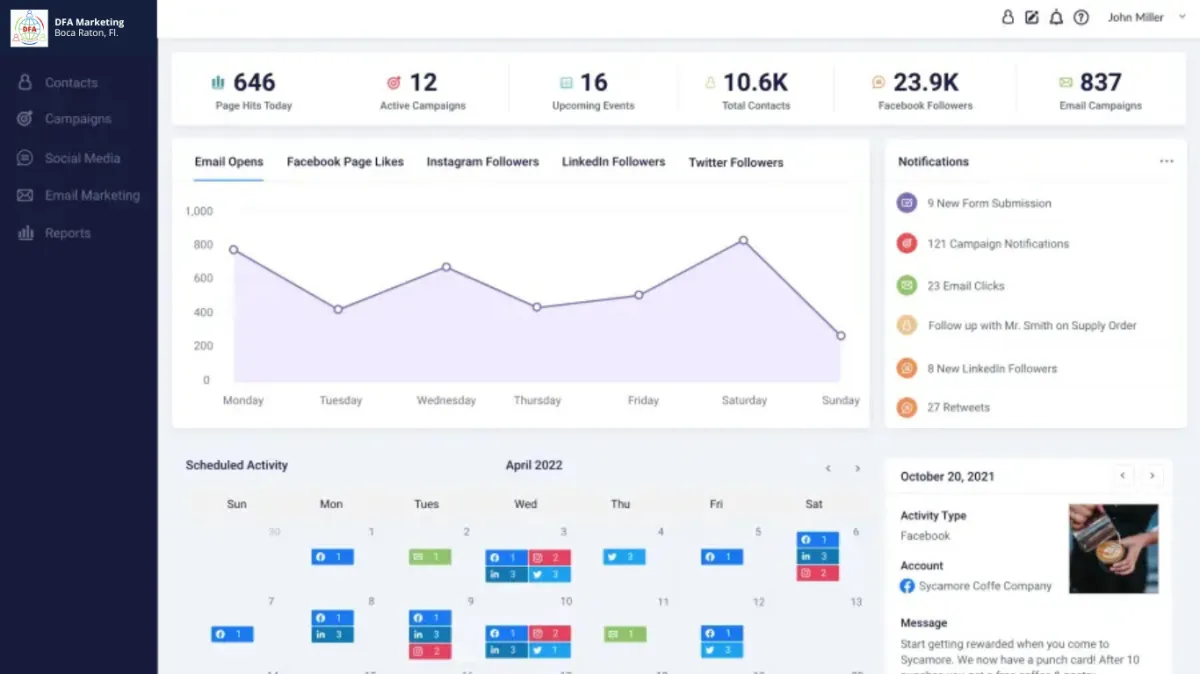Click Facebook event on Monday the 1st
This screenshot has width=1200, height=674.
[332, 557]
